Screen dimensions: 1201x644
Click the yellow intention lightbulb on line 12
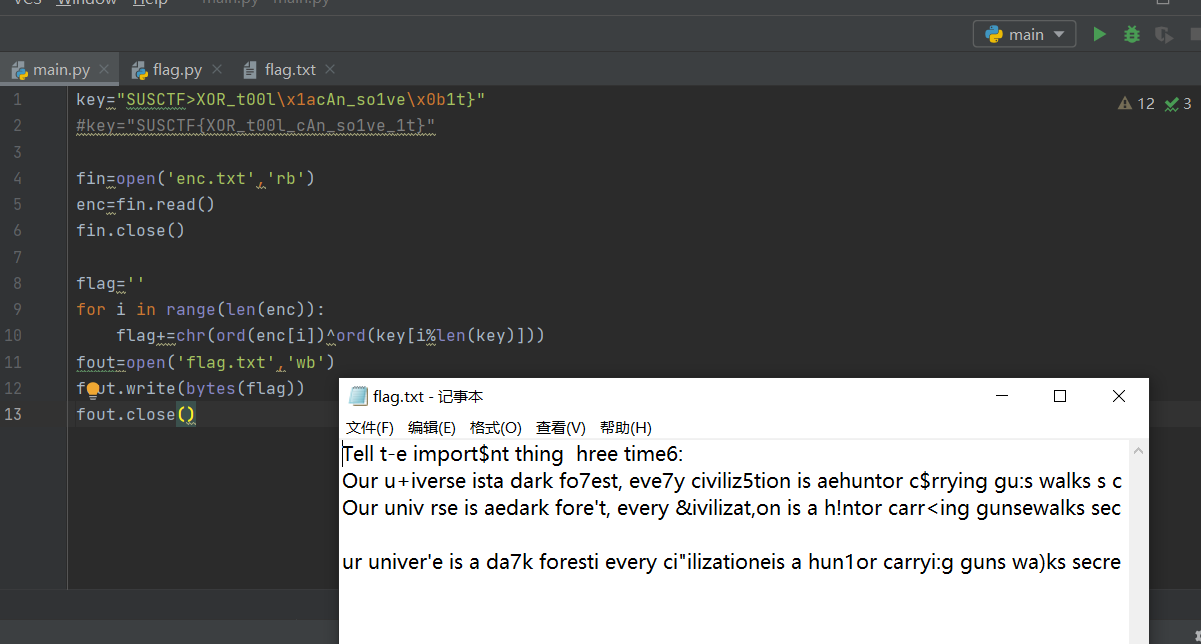click(94, 389)
